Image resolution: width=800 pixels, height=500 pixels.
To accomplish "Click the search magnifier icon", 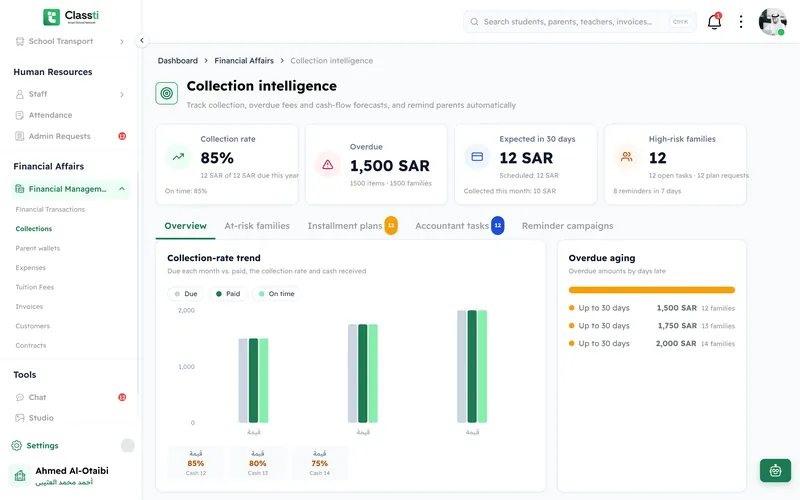I will click(x=474, y=22).
